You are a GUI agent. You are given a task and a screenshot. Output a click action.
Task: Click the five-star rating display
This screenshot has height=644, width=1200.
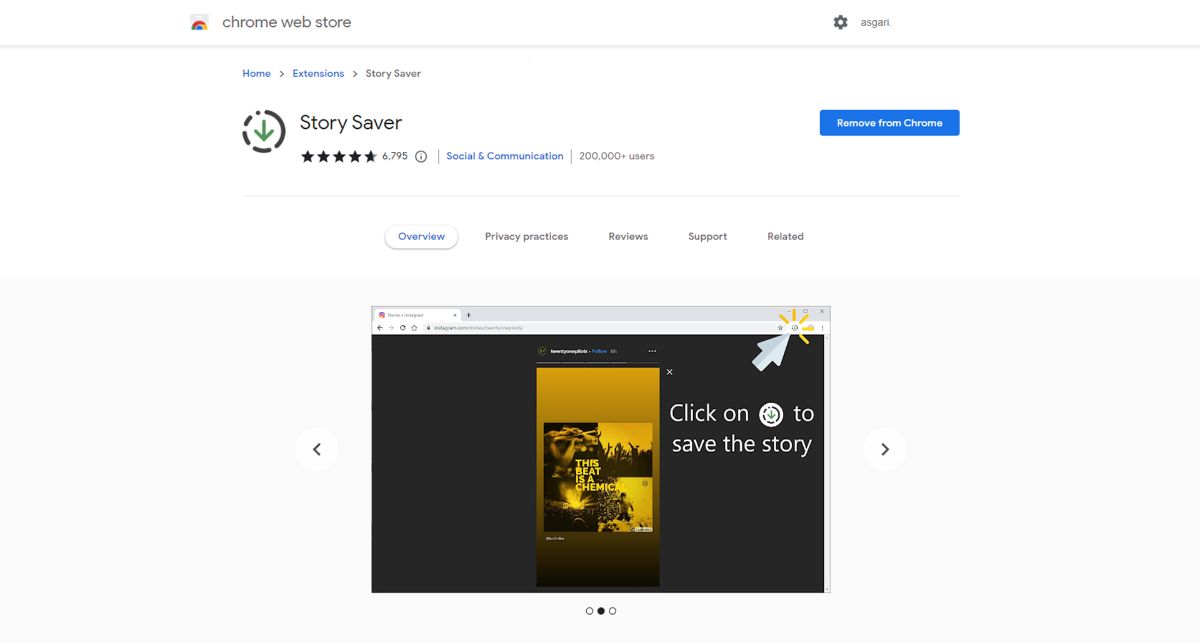[x=339, y=156]
